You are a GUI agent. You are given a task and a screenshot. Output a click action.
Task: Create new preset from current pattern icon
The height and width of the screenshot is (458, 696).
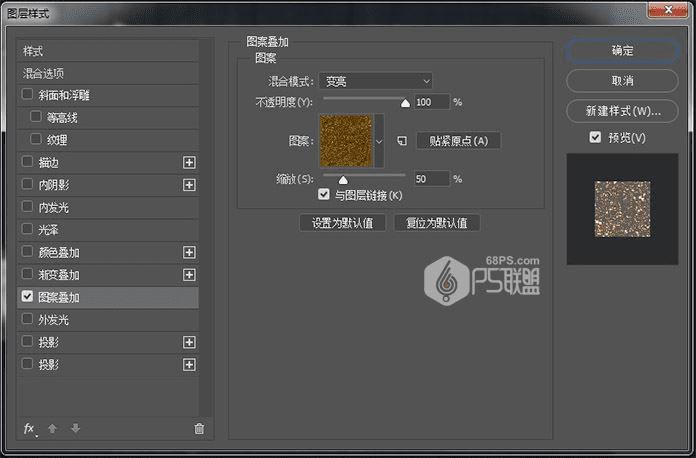[x=402, y=141]
